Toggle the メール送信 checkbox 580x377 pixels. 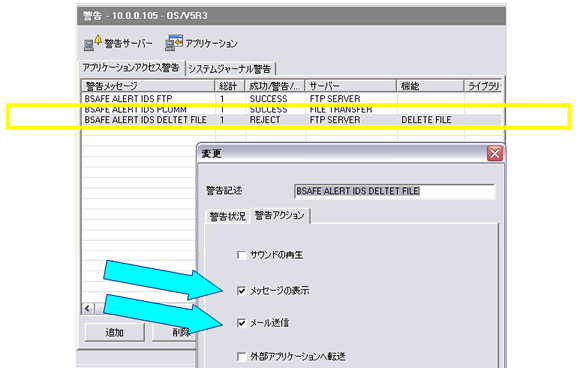tap(242, 323)
